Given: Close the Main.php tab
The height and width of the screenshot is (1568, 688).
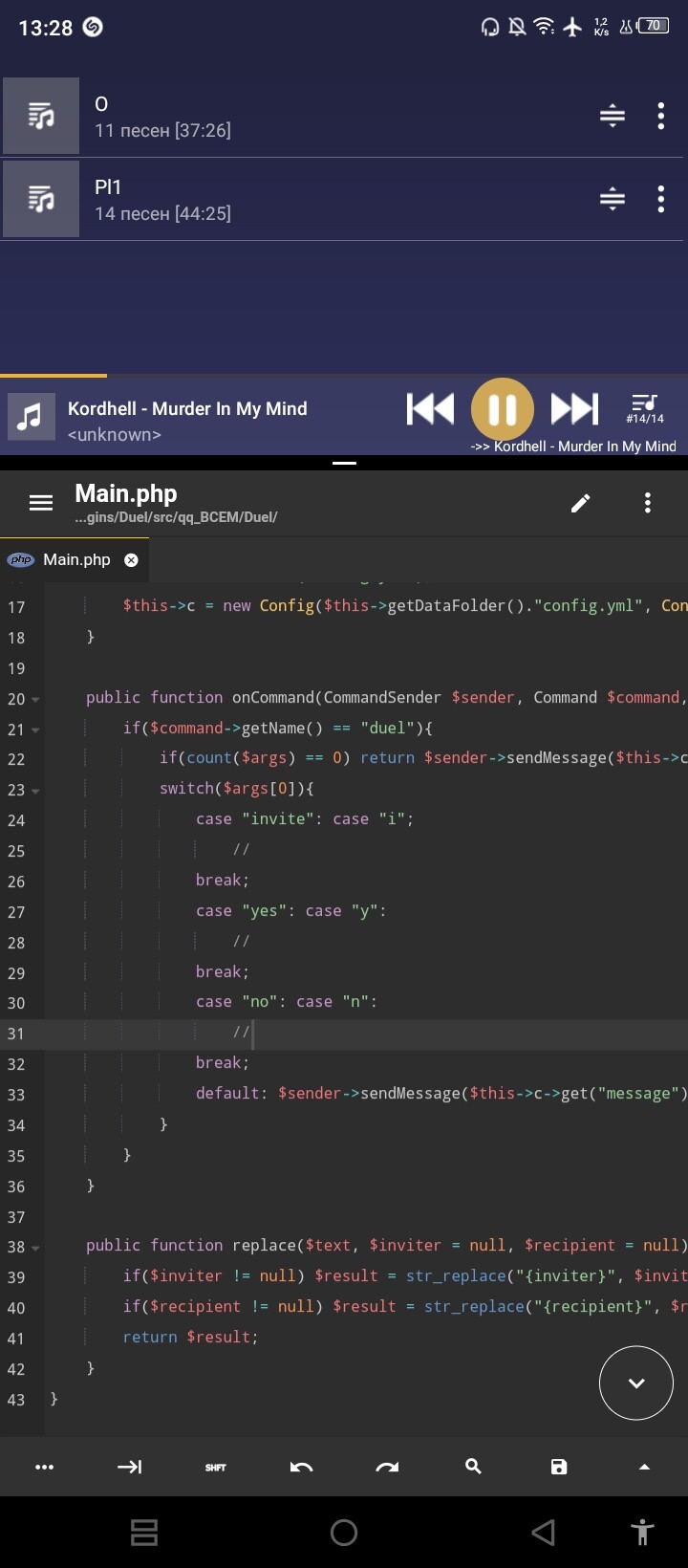Looking at the screenshot, I should pyautogui.click(x=132, y=560).
